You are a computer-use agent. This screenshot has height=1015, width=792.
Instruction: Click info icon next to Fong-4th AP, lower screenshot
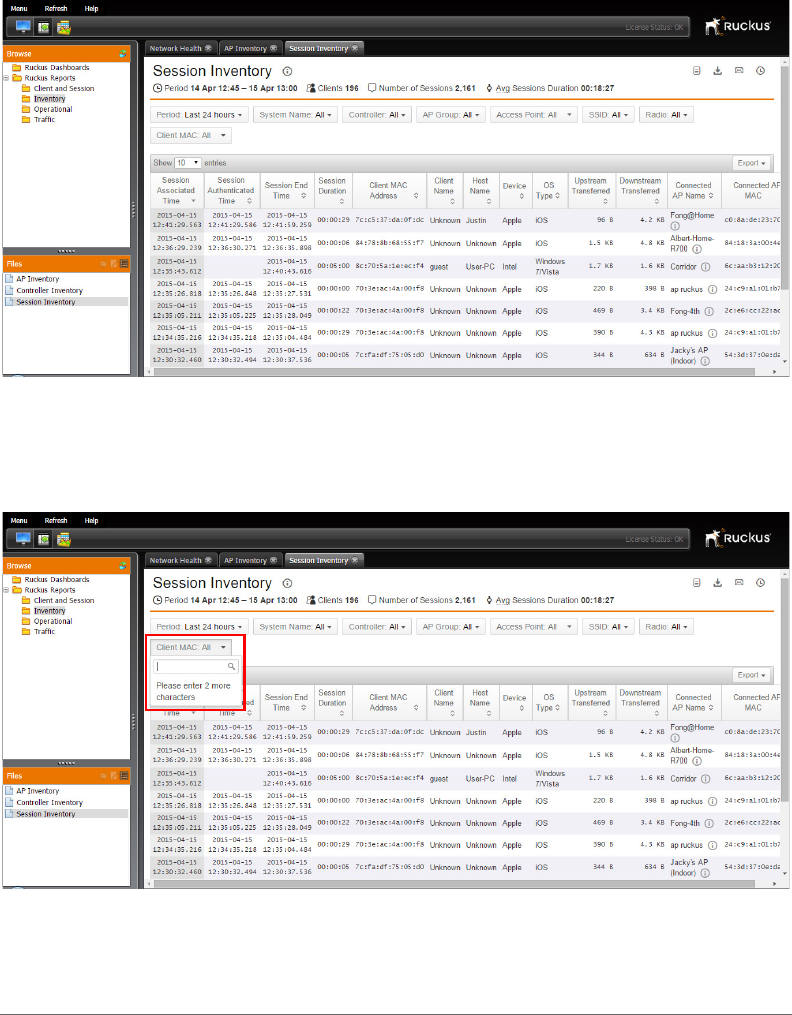click(709, 823)
